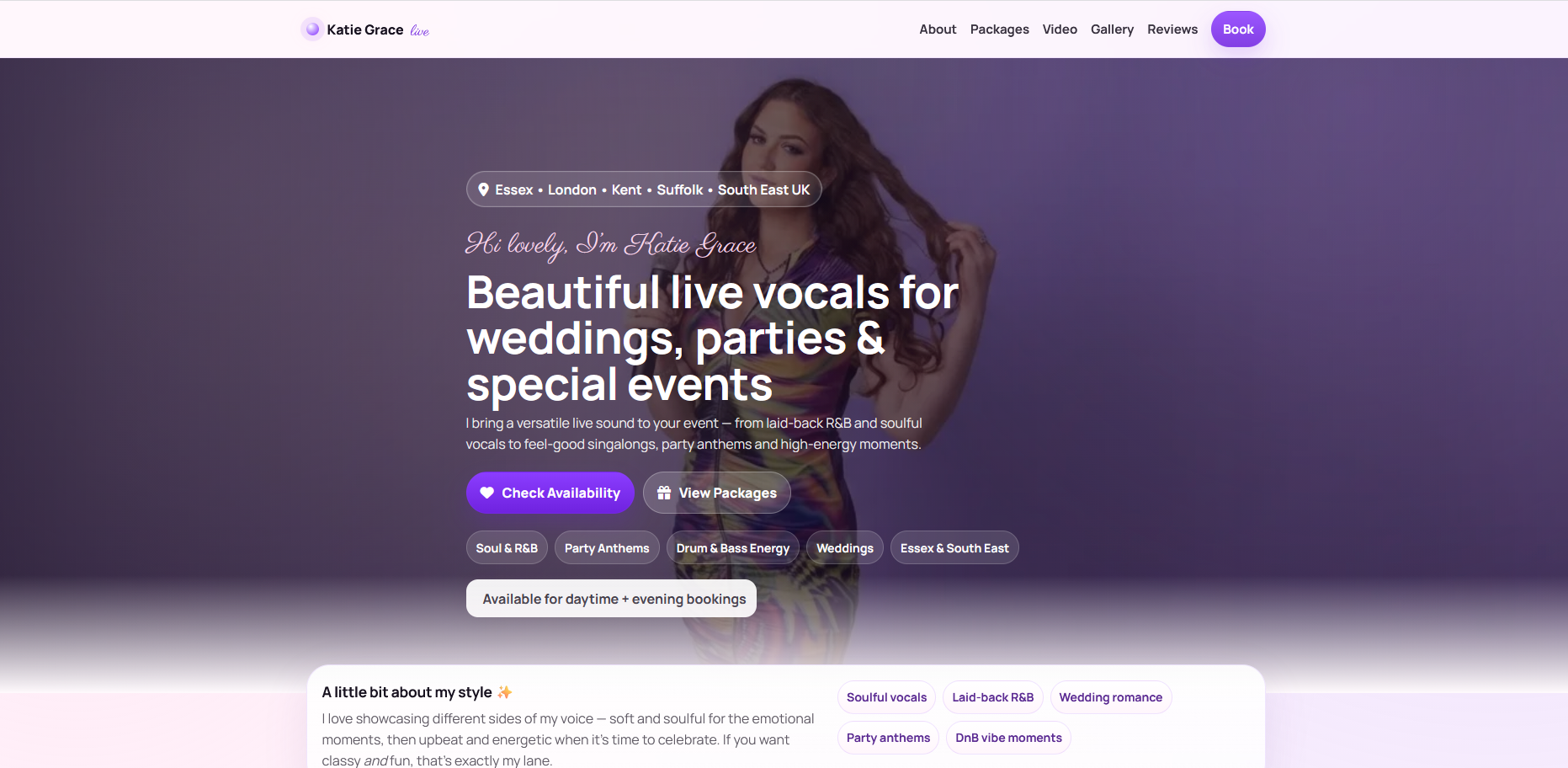Image resolution: width=1568 pixels, height=768 pixels.
Task: Select the Drum & Bass Energy tag
Action: pyautogui.click(x=733, y=548)
